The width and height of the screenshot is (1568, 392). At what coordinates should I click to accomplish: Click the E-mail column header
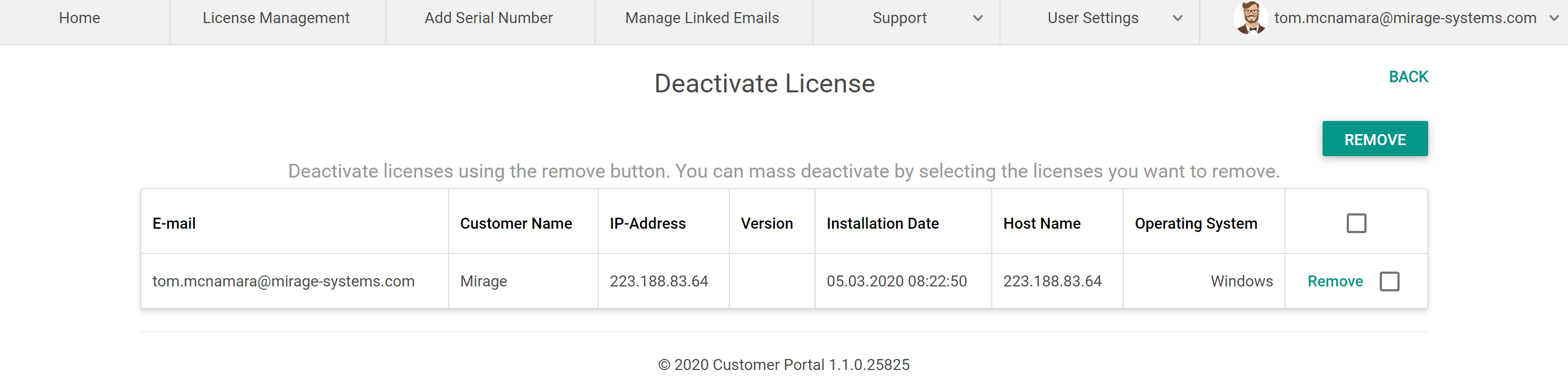174,224
